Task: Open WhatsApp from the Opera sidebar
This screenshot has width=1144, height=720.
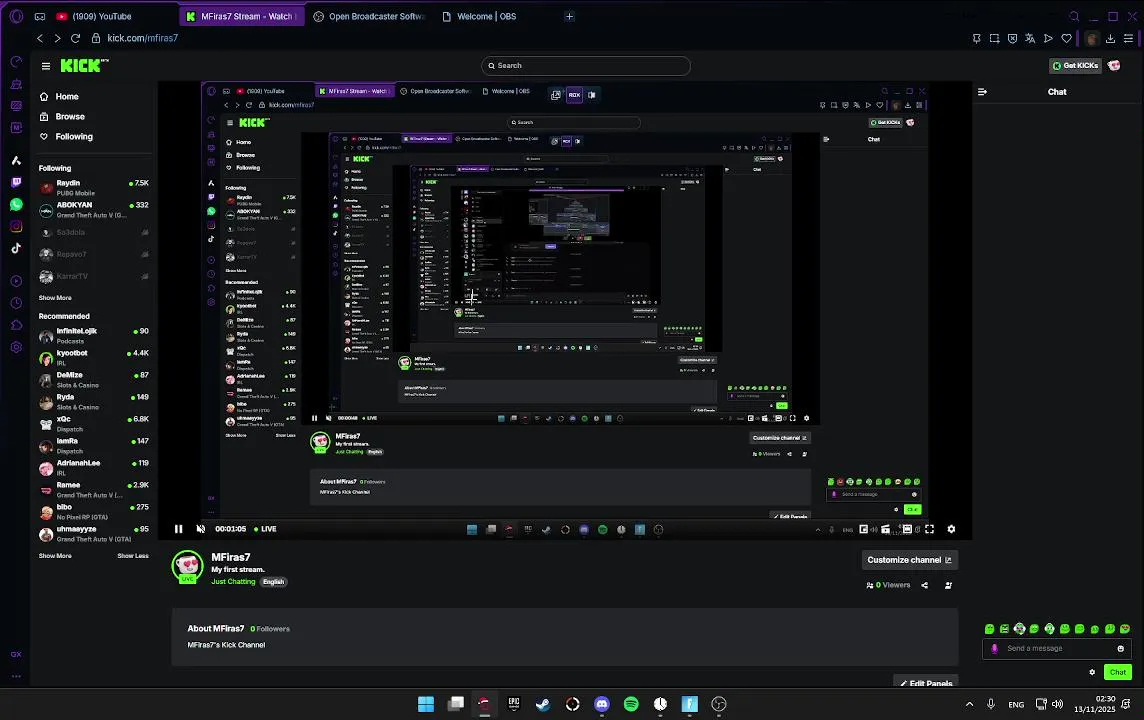Action: coord(16,205)
